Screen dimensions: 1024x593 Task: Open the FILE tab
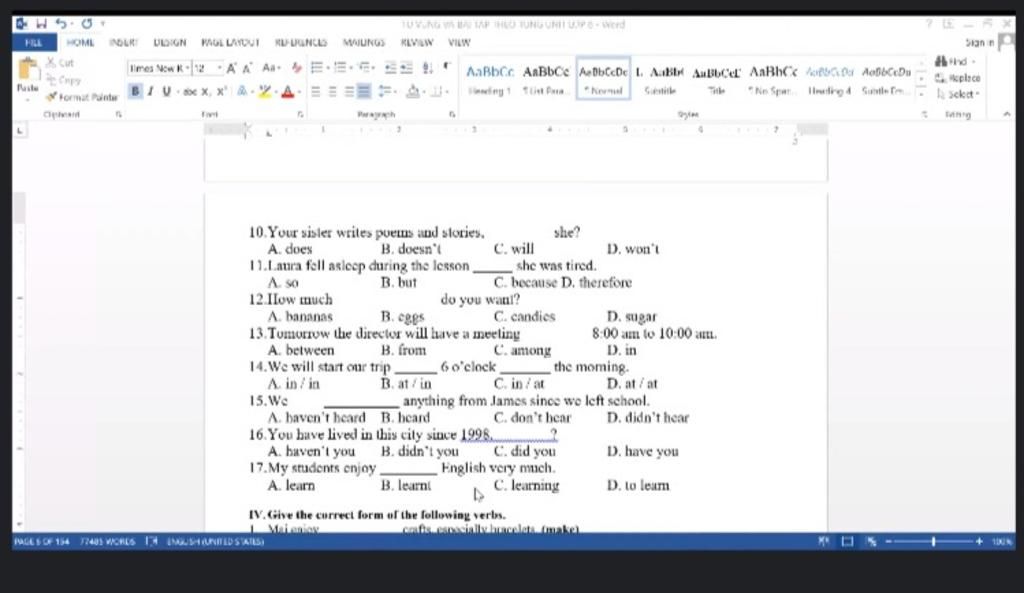[x=34, y=42]
